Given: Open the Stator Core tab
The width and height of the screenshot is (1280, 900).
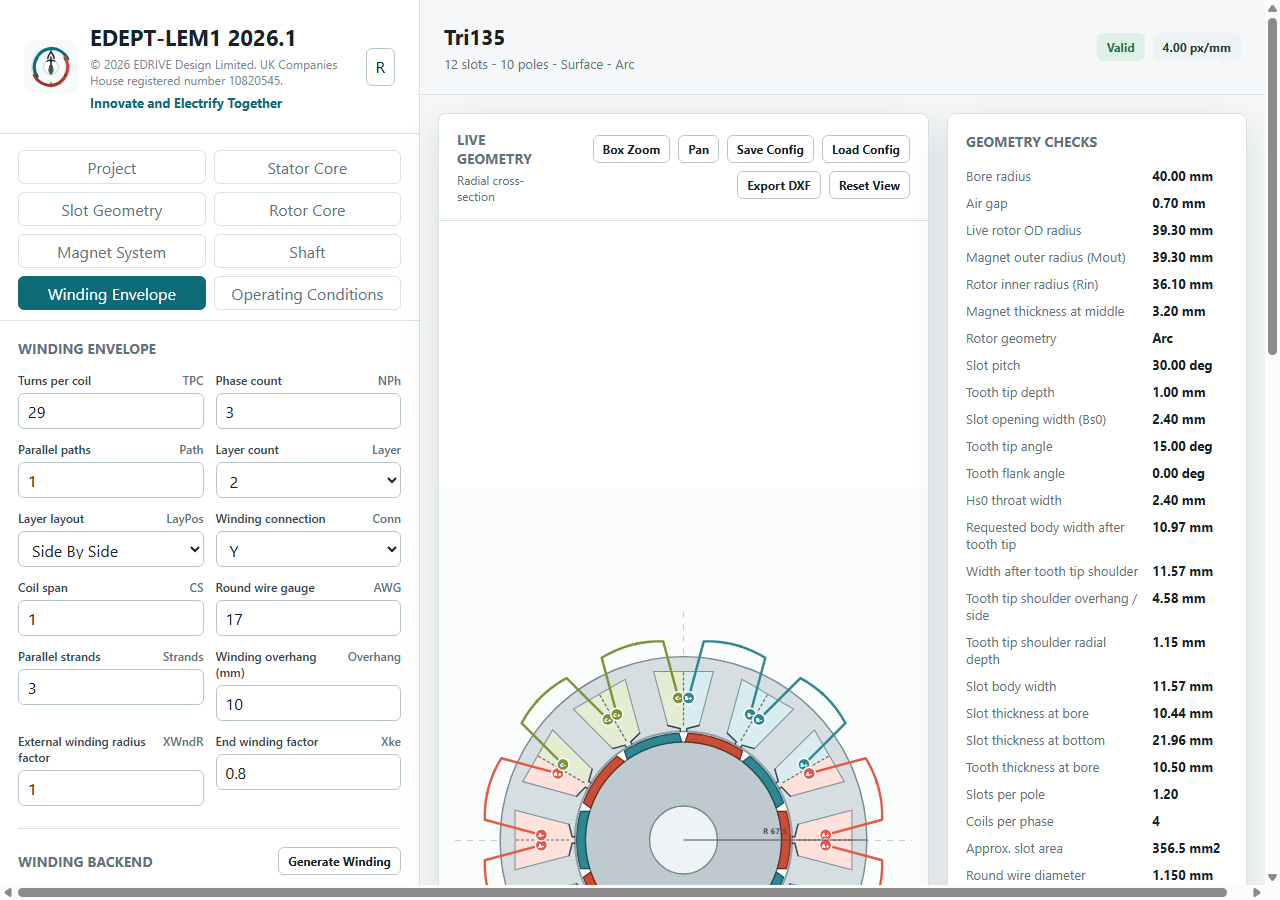Looking at the screenshot, I should pos(307,168).
